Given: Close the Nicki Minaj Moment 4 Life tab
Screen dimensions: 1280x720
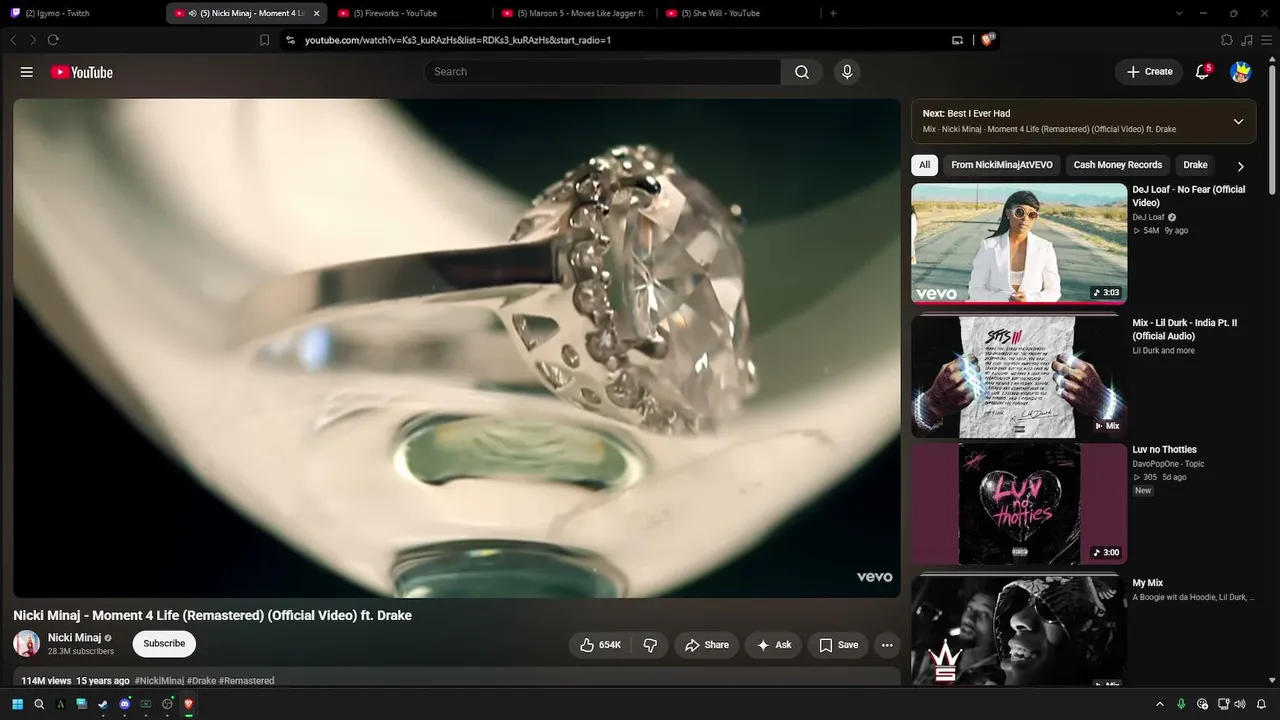Looking at the screenshot, I should [317, 13].
